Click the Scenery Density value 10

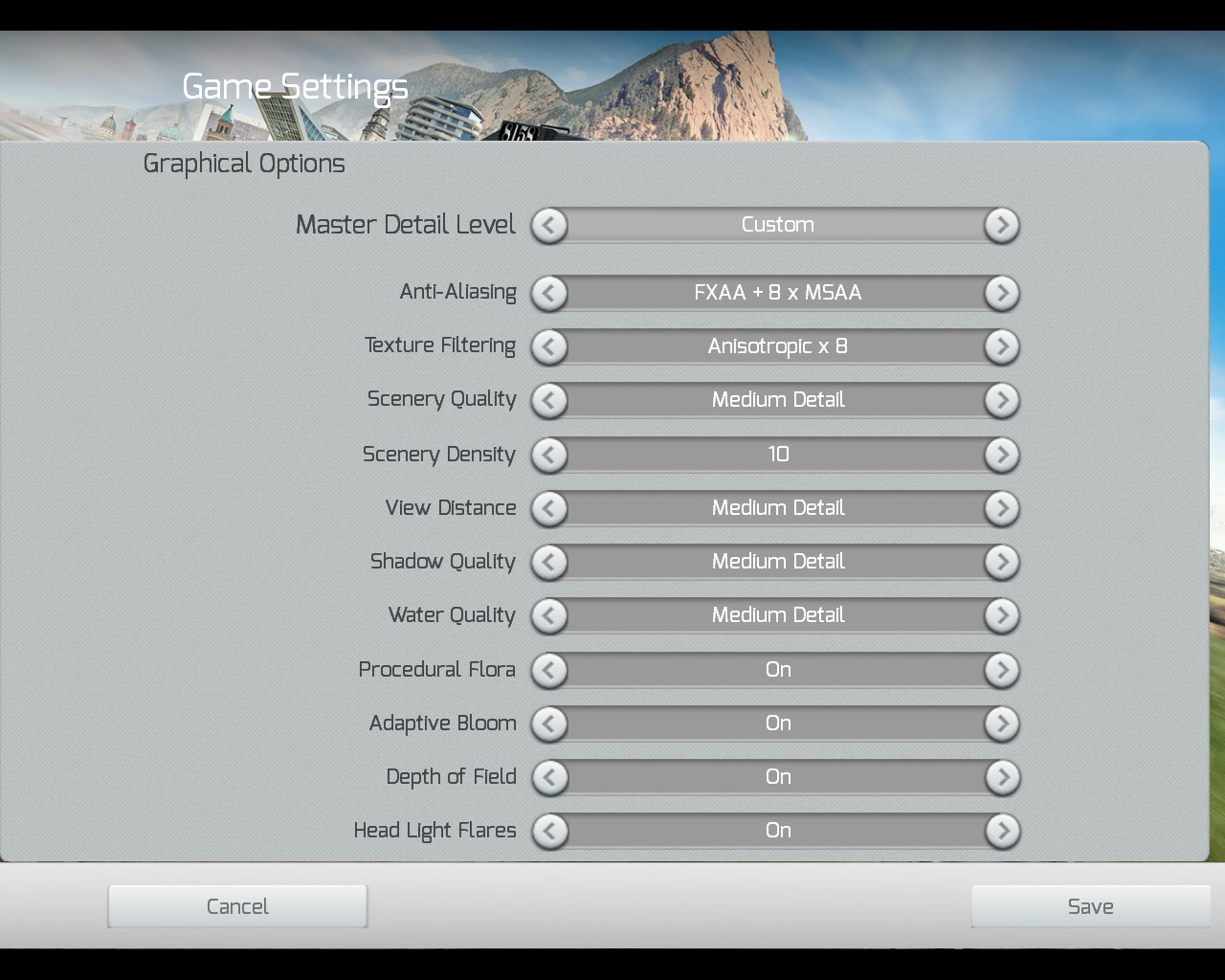(x=778, y=455)
